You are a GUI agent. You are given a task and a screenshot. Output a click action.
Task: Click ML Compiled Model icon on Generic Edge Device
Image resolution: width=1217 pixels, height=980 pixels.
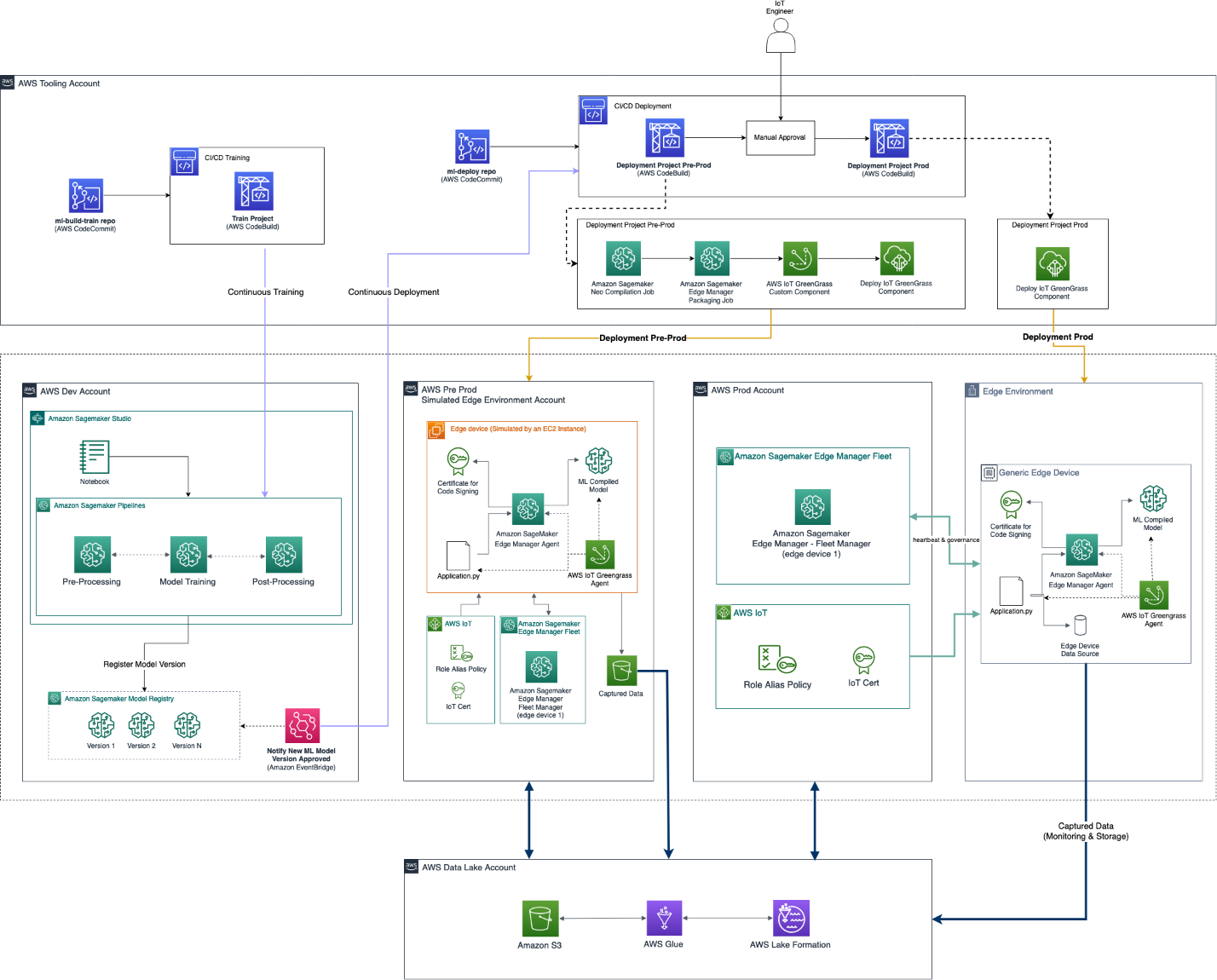pyautogui.click(x=1153, y=499)
